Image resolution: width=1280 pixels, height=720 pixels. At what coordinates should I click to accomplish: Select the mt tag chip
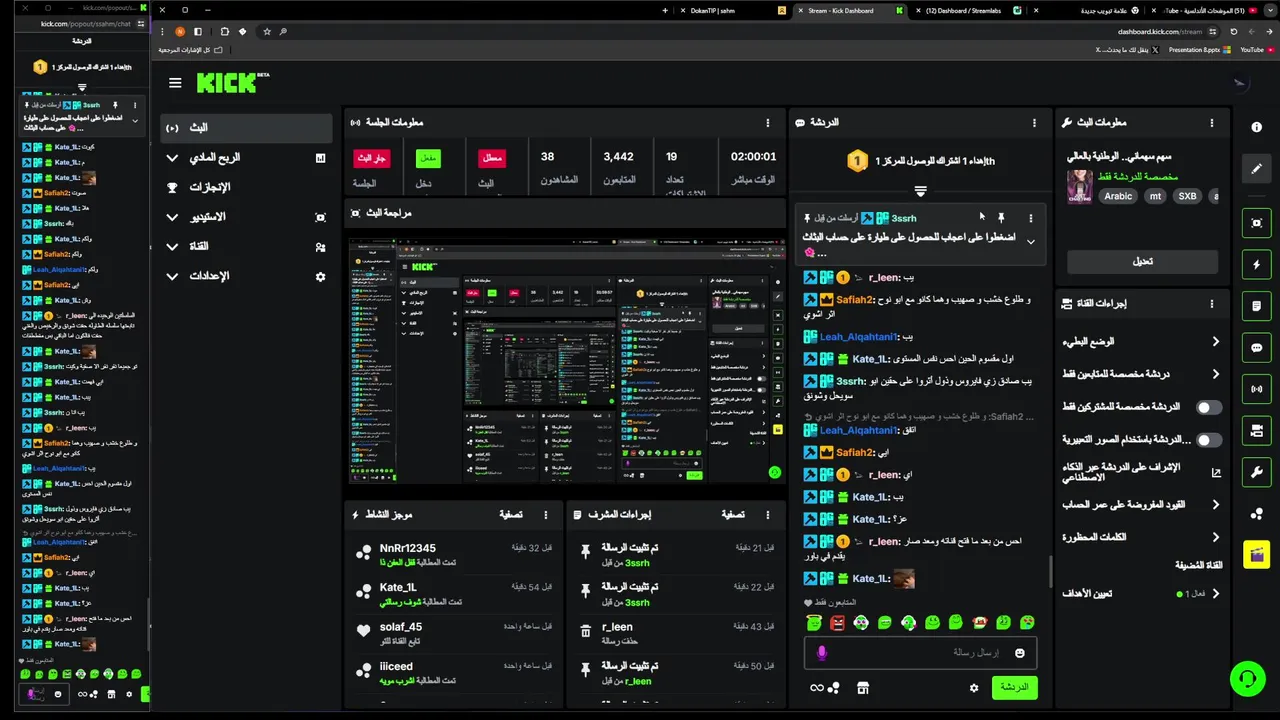1155,196
